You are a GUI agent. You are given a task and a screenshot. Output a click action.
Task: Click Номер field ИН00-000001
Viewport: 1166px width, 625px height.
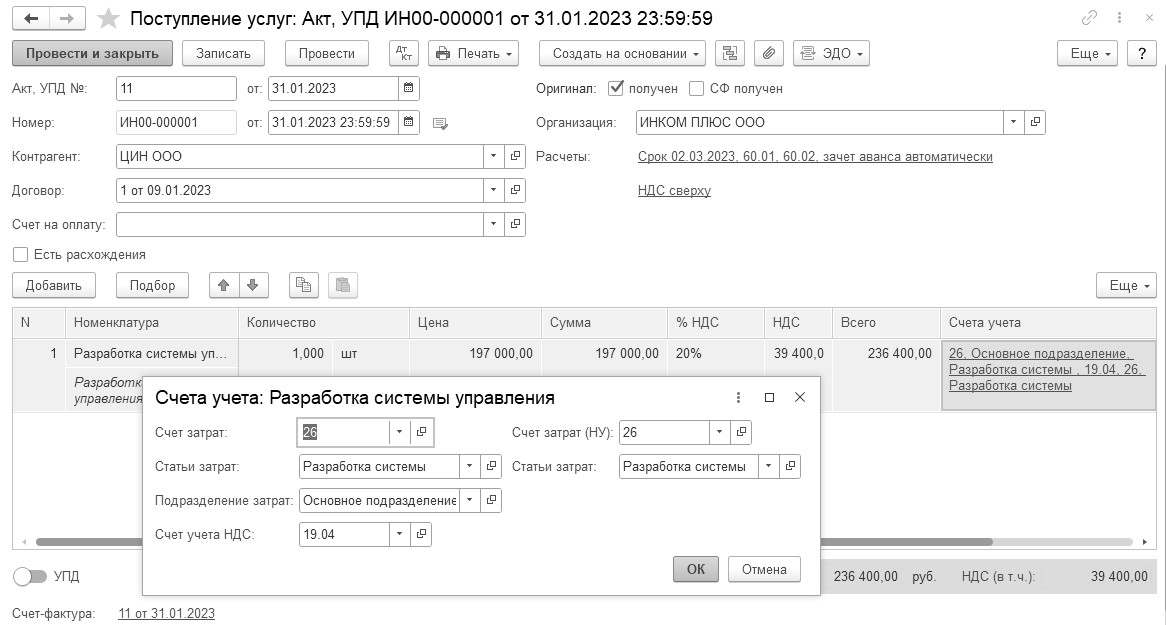pyautogui.click(x=176, y=122)
